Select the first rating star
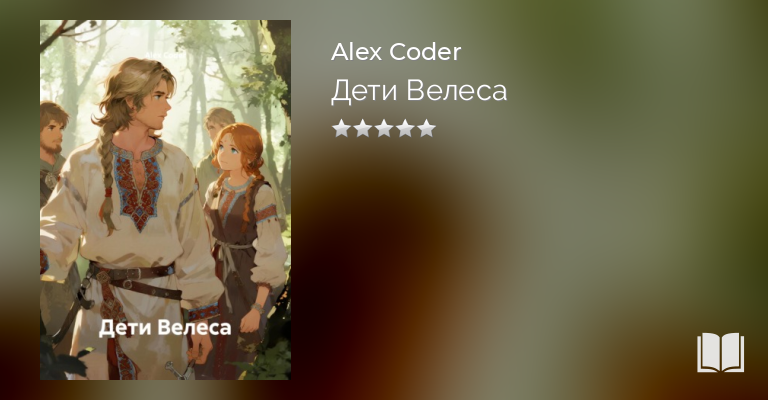Viewport: 768px width, 400px height. click(x=341, y=128)
